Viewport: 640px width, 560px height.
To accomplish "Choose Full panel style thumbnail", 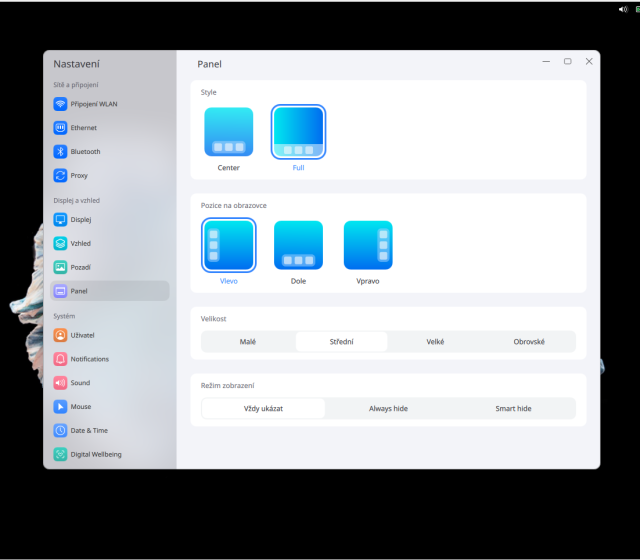I will (298, 132).
